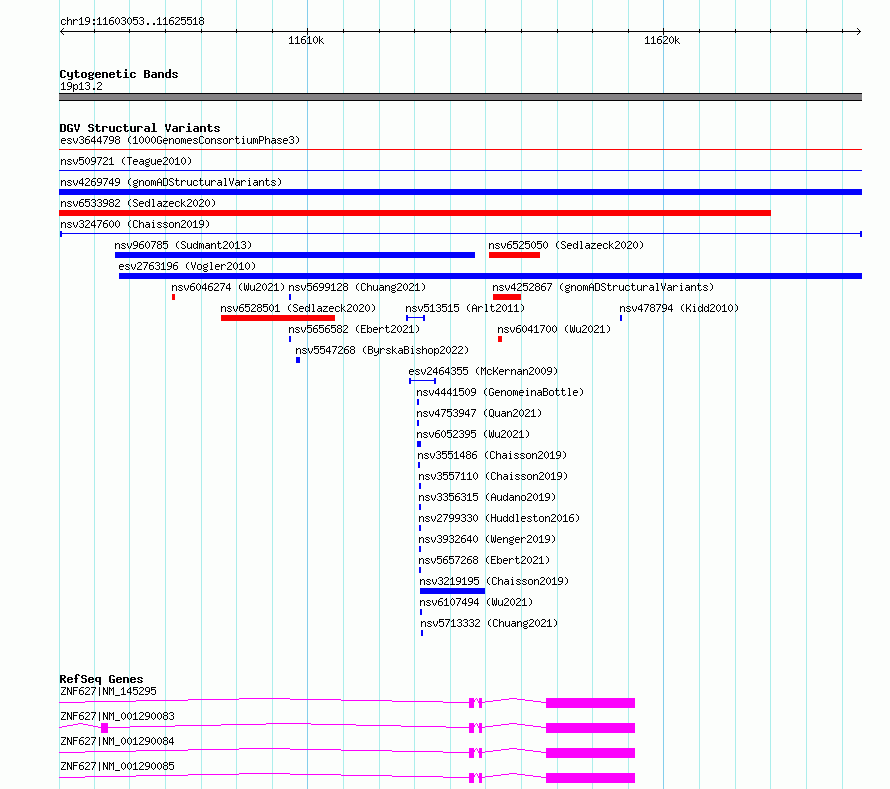Select the NM_001290085 large exon block

pyautogui.click(x=590, y=778)
